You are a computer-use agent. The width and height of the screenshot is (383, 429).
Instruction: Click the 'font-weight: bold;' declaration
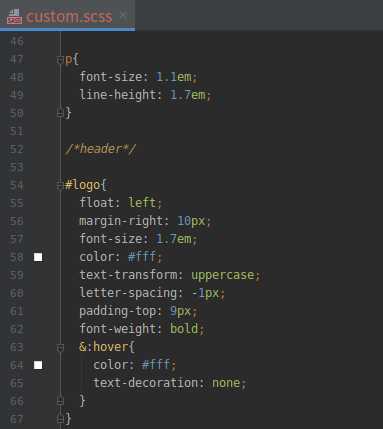[142, 329]
